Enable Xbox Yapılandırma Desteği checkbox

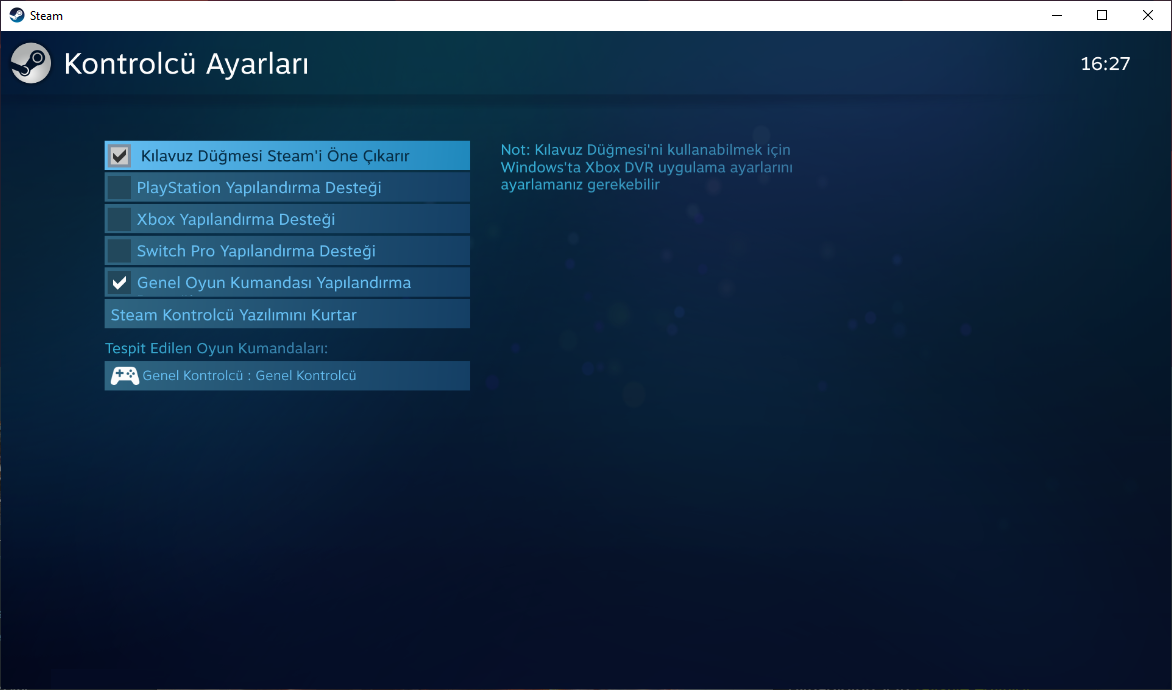[x=119, y=219]
